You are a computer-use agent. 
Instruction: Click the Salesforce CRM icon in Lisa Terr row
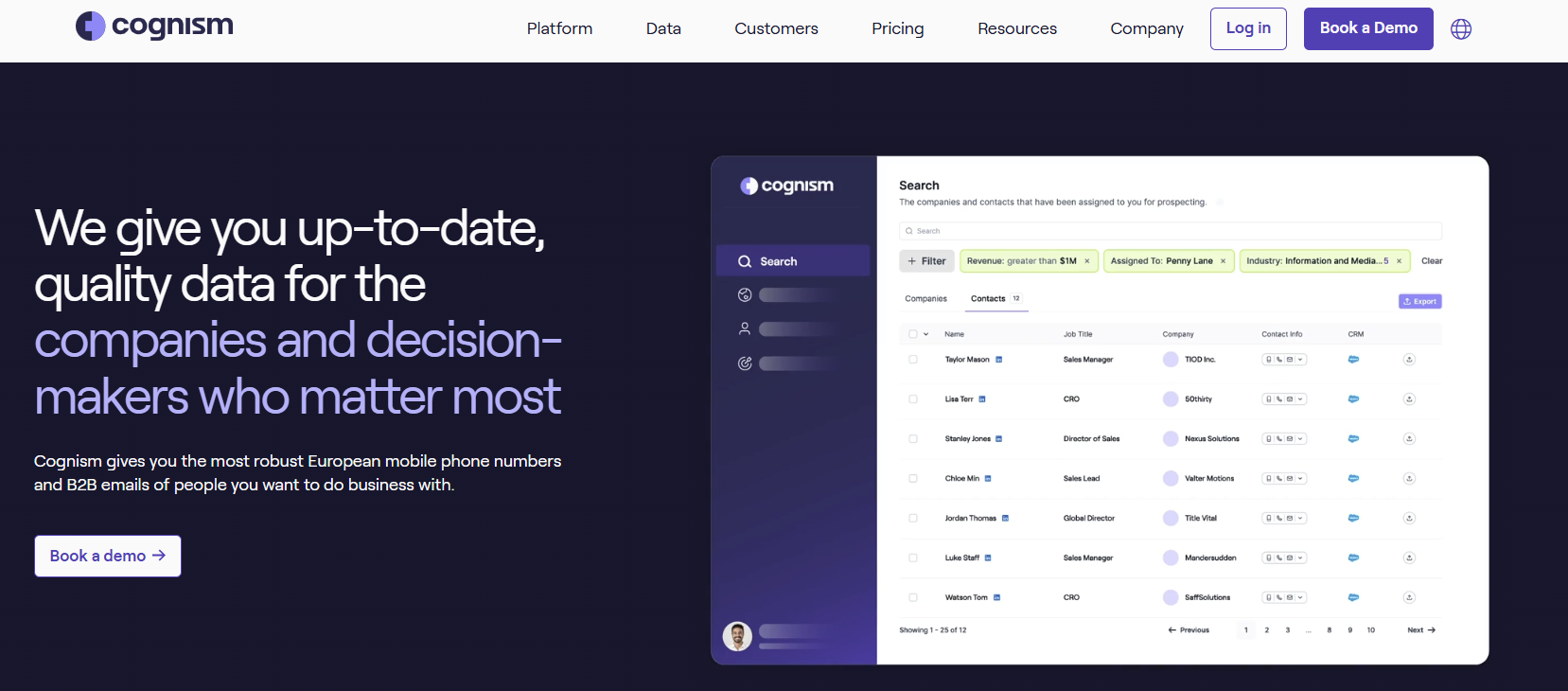(x=1353, y=399)
